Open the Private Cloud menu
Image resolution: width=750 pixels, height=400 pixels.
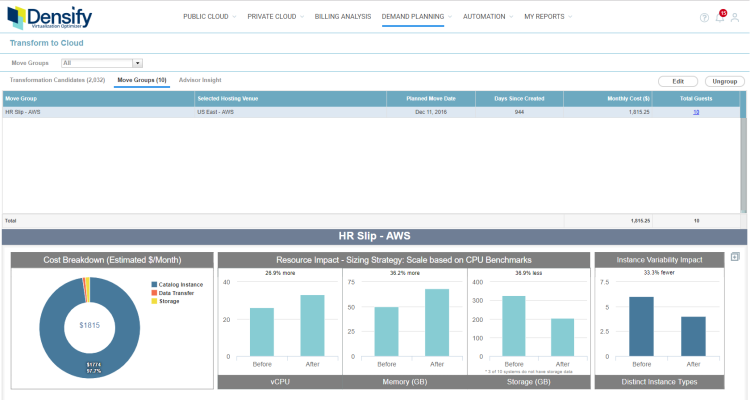(272, 16)
